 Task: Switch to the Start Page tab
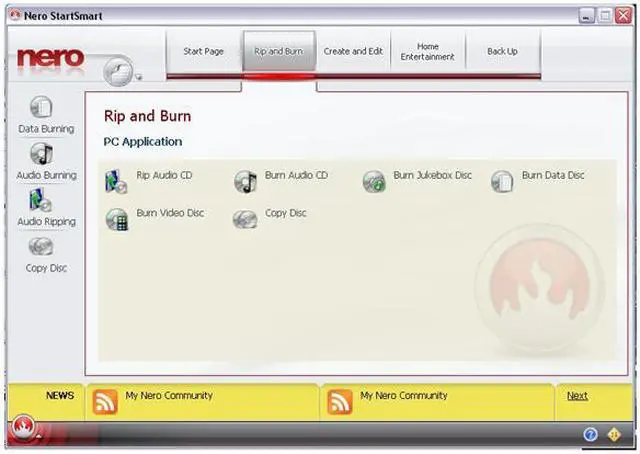(204, 51)
